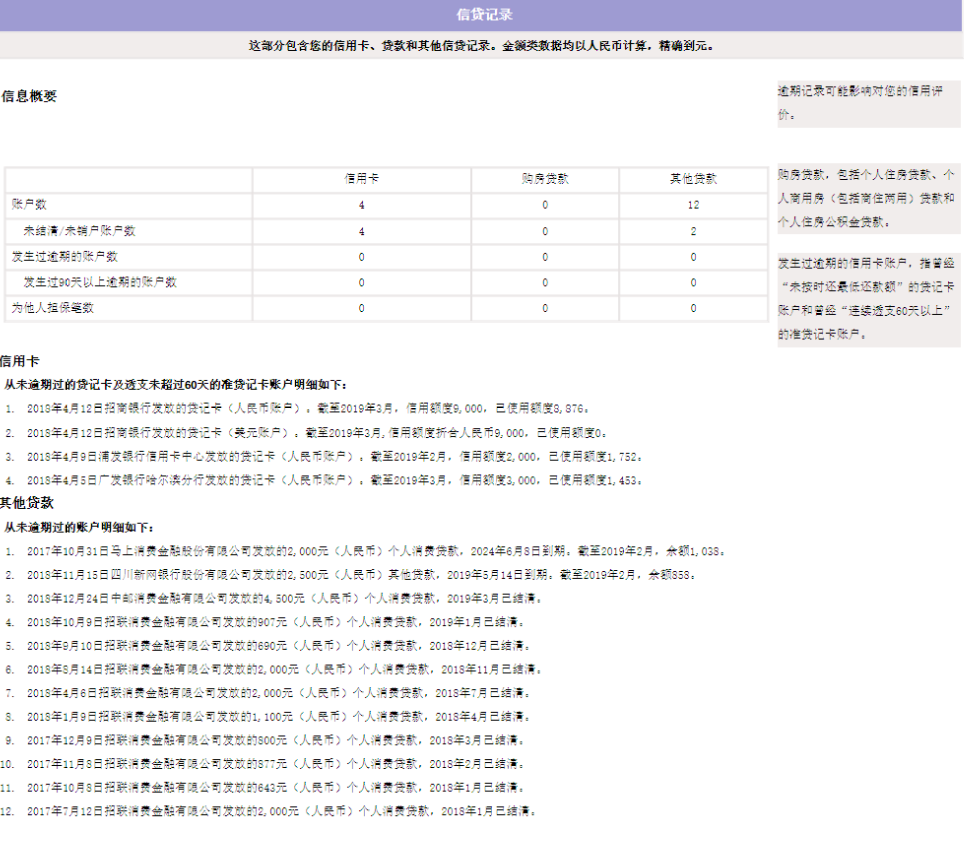Image resolution: width=971 pixels, height=841 pixels.
Task: Select the '账户数' row label
Action: coord(29,204)
